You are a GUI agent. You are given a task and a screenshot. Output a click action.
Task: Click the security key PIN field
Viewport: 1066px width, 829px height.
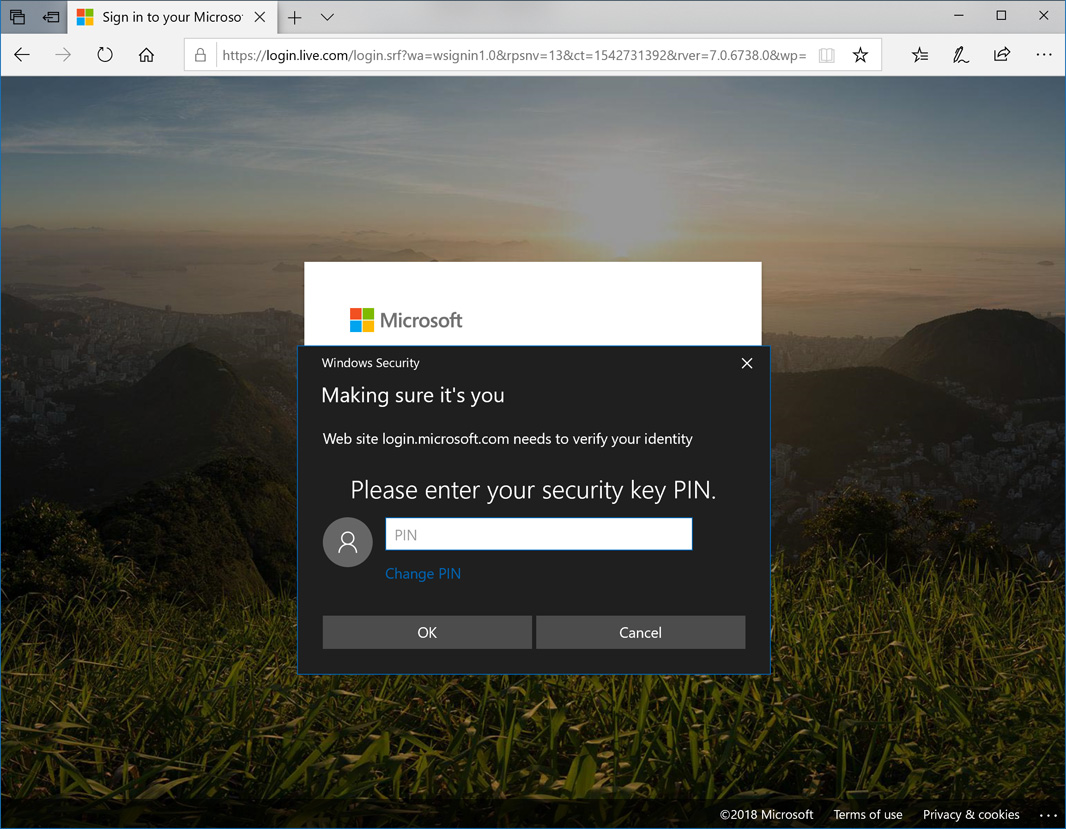[538, 534]
